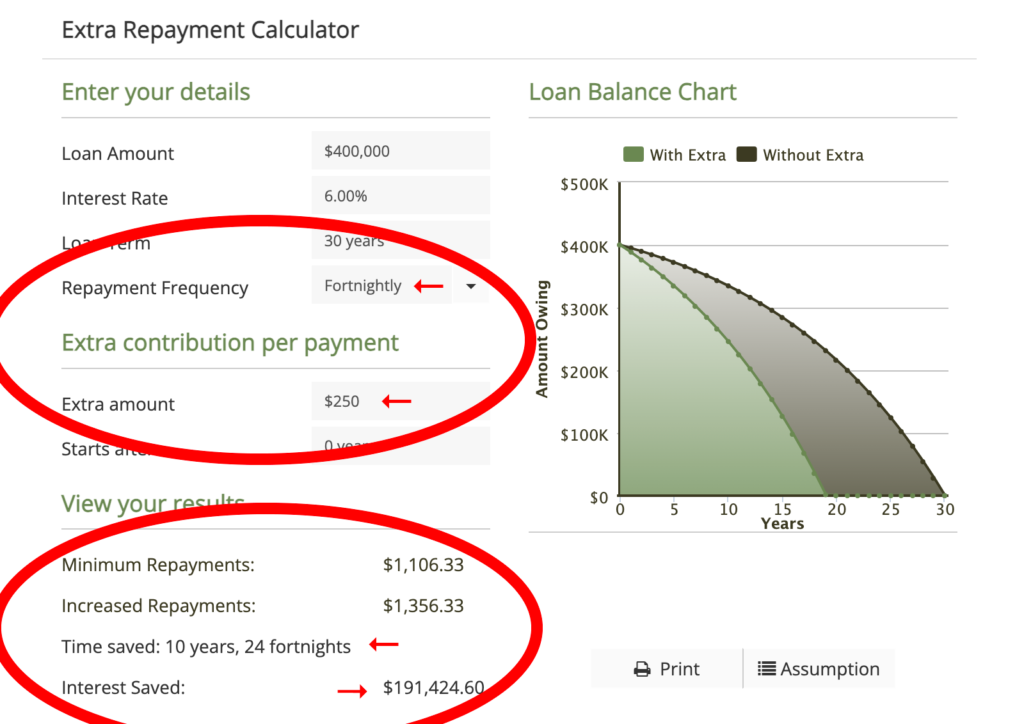
Task: Click the list icon beside Assumption label
Action: [x=768, y=668]
